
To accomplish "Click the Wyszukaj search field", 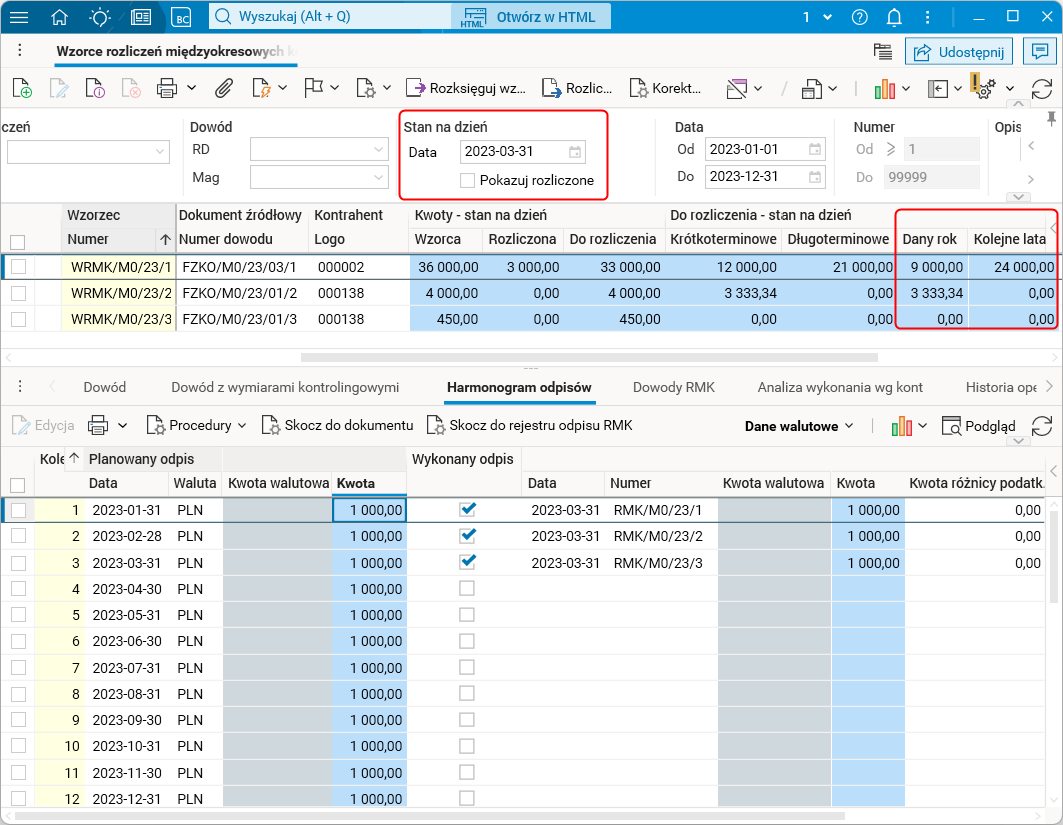I will pyautogui.click(x=330, y=17).
